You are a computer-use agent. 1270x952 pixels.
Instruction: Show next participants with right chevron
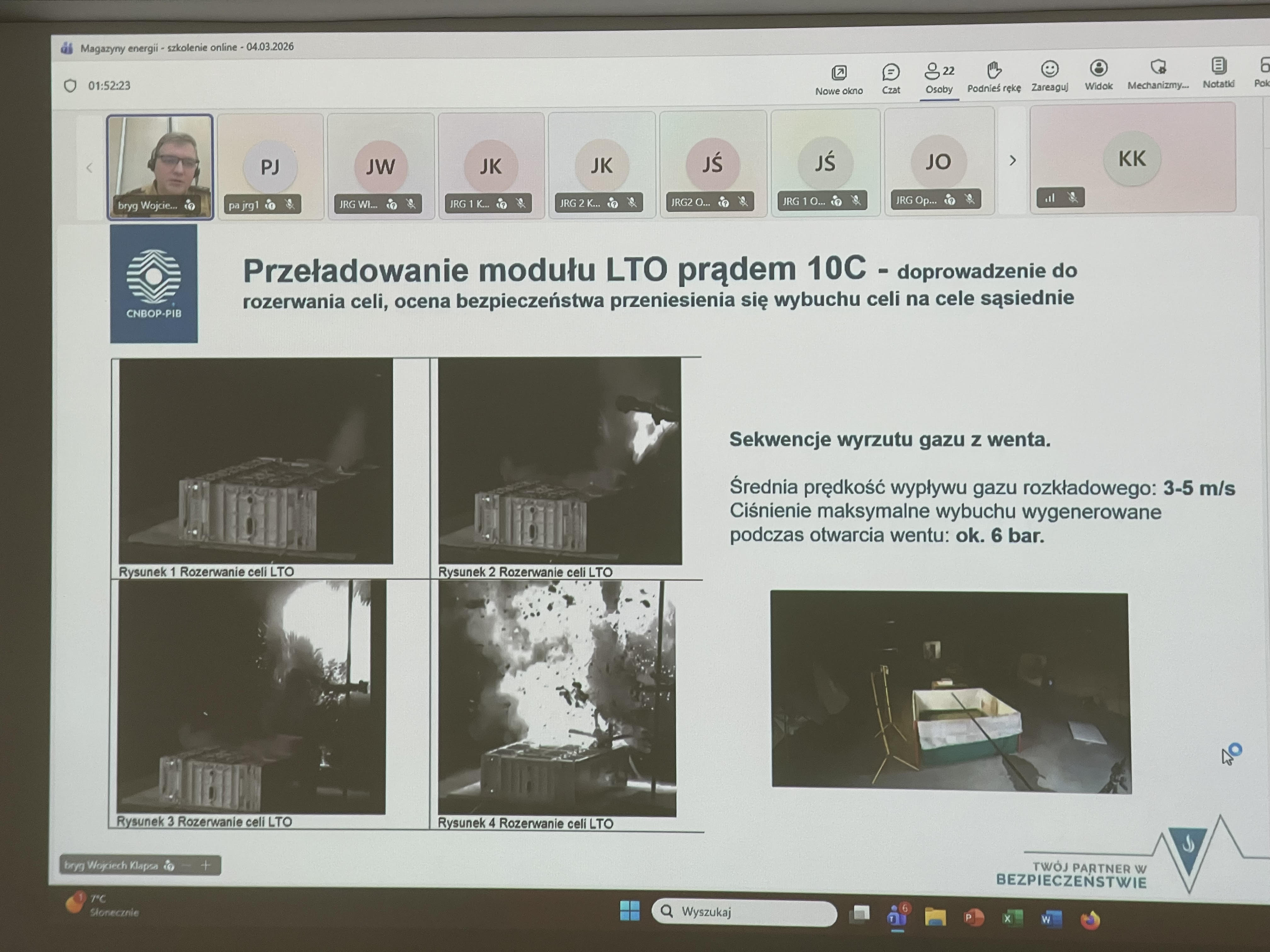1012,161
